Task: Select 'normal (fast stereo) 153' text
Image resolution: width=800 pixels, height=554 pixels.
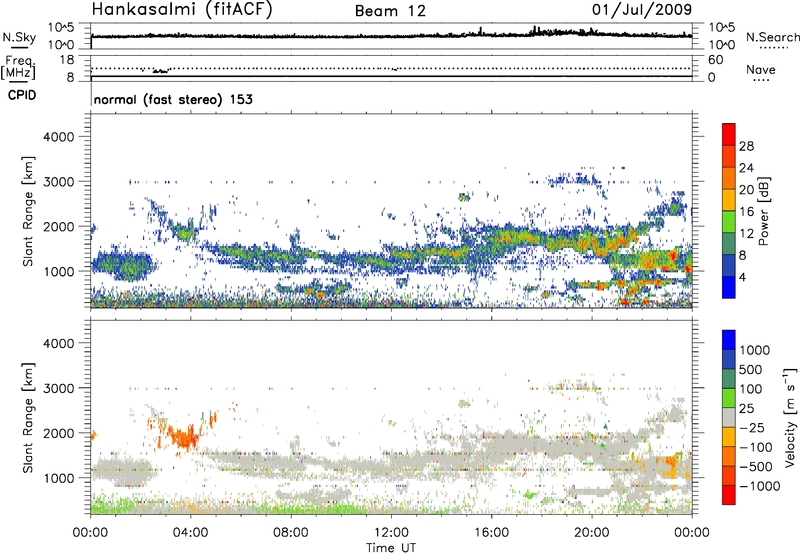Action: point(173,99)
